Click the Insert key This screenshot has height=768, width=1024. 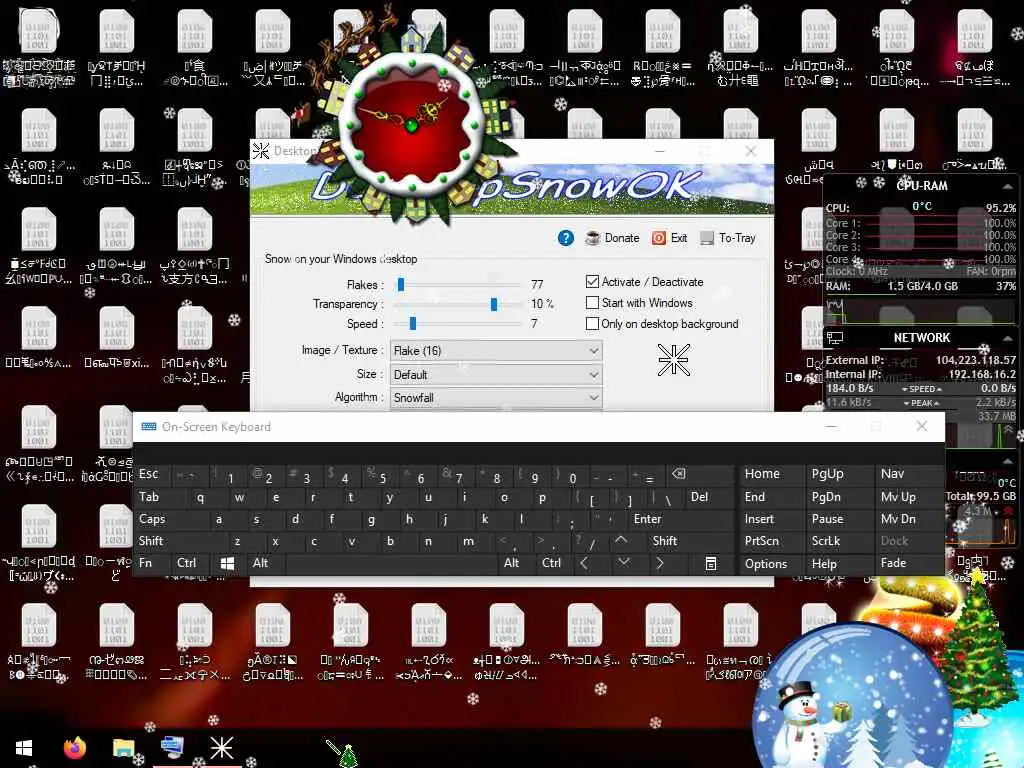point(770,519)
